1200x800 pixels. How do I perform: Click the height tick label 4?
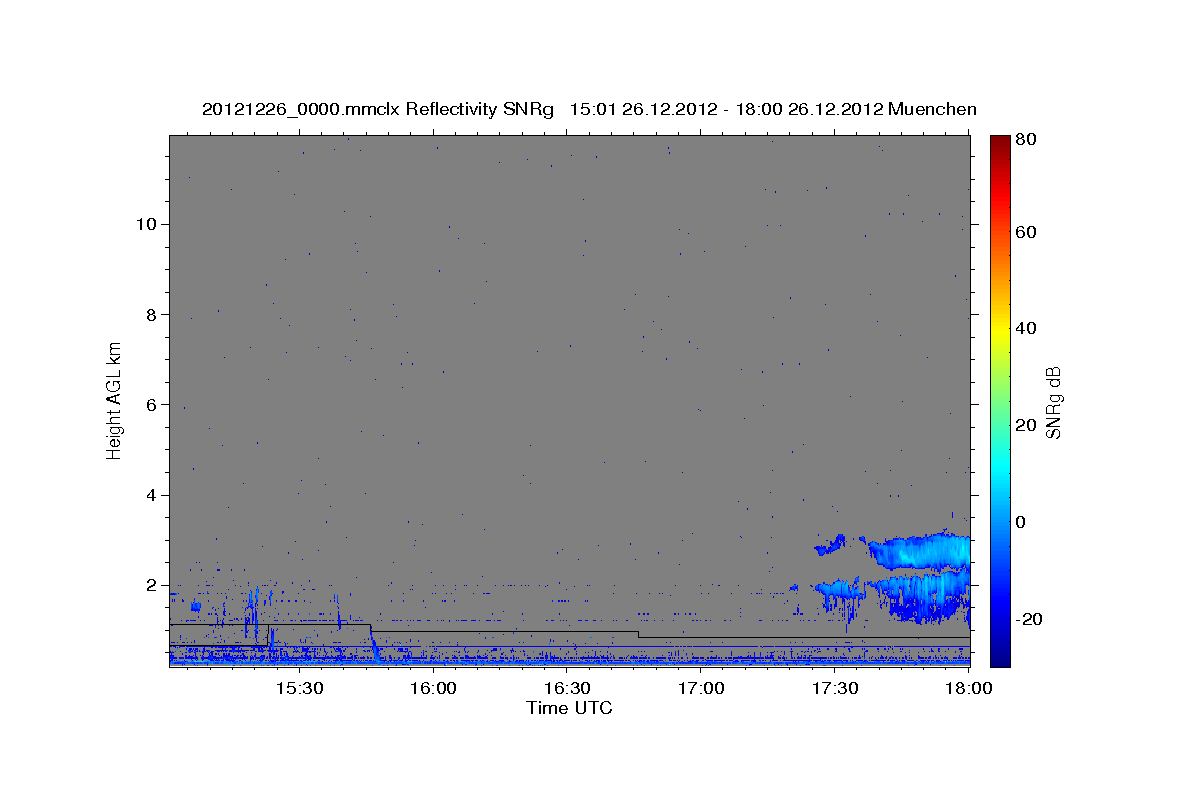click(x=150, y=495)
